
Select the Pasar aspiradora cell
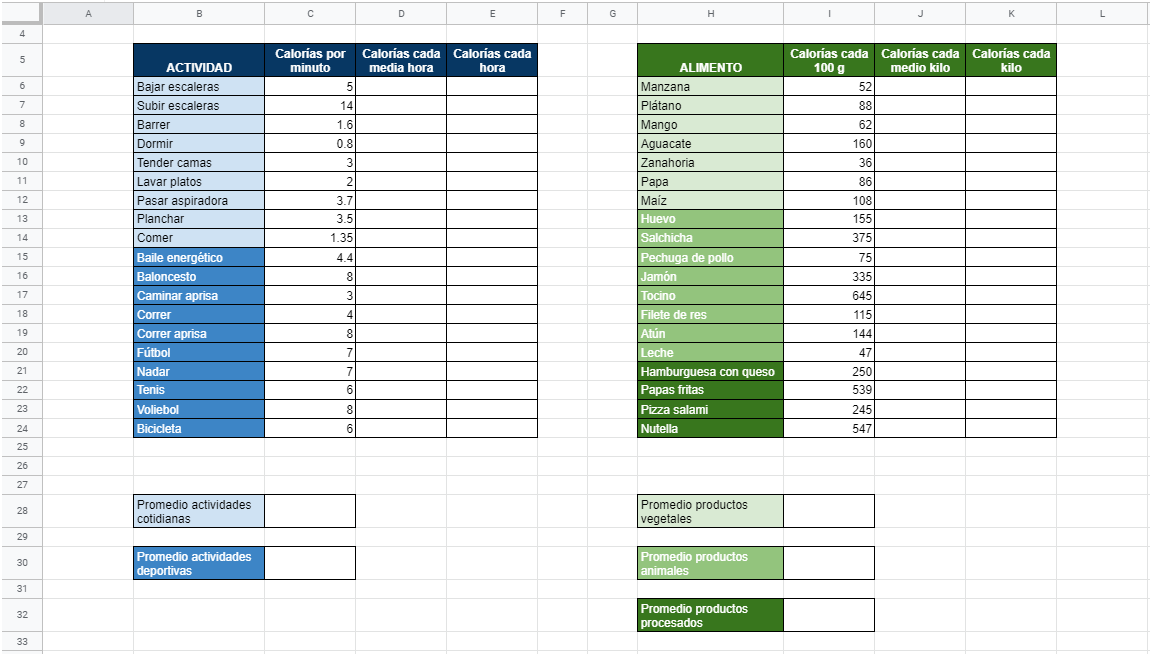coord(199,201)
